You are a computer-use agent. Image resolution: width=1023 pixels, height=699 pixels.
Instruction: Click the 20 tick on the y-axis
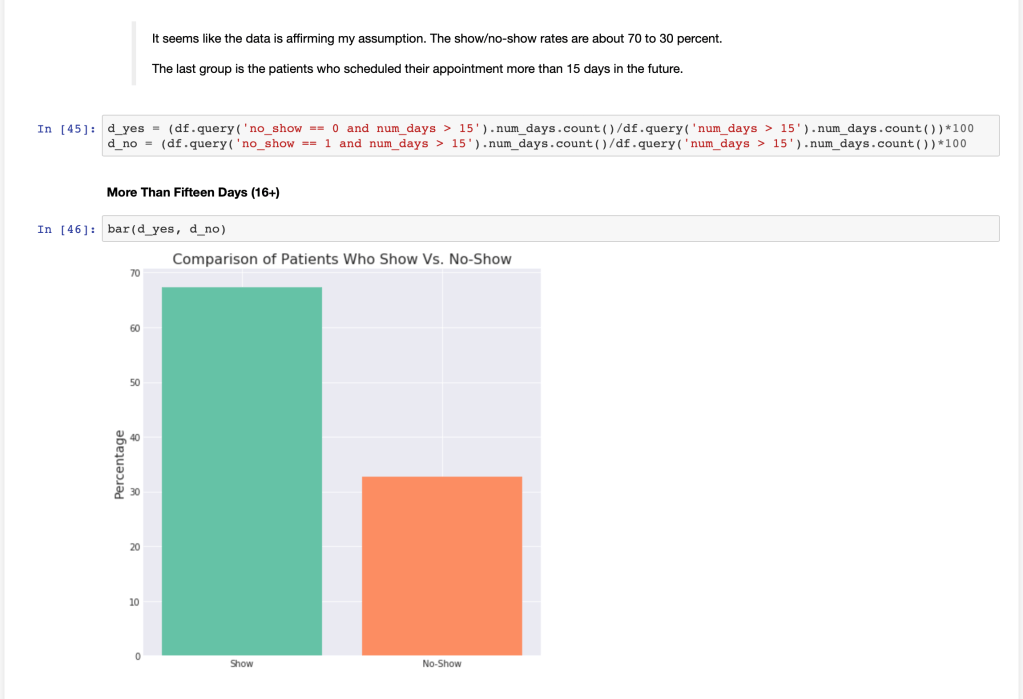[135, 547]
